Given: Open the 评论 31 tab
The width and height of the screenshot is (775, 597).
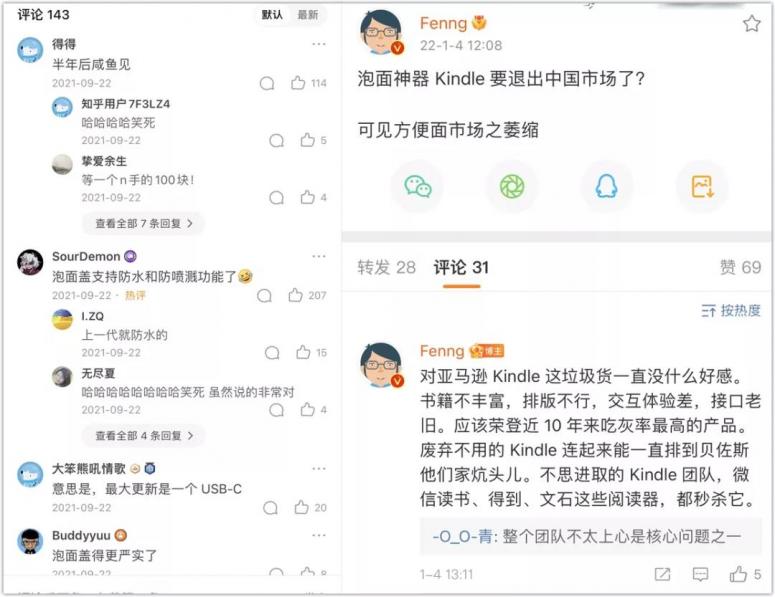Looking at the screenshot, I should tap(461, 267).
